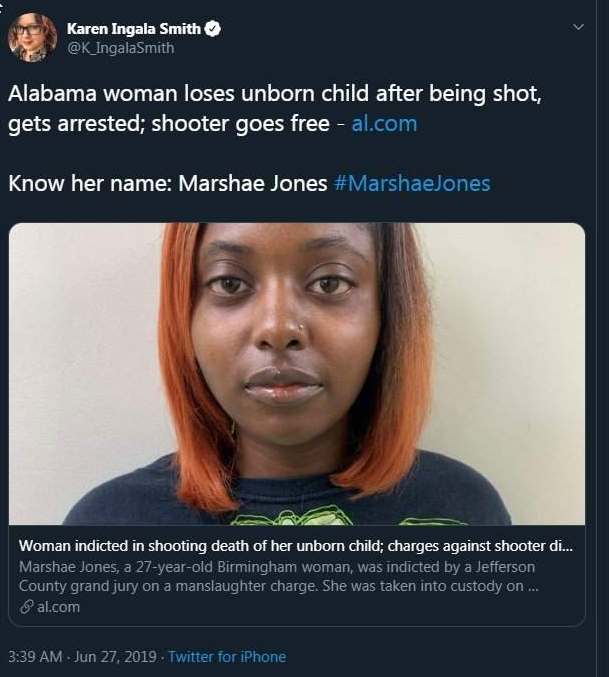Image resolution: width=609 pixels, height=677 pixels.
Task: Open the #MarshaeJones hashtag
Action: click(x=419, y=184)
